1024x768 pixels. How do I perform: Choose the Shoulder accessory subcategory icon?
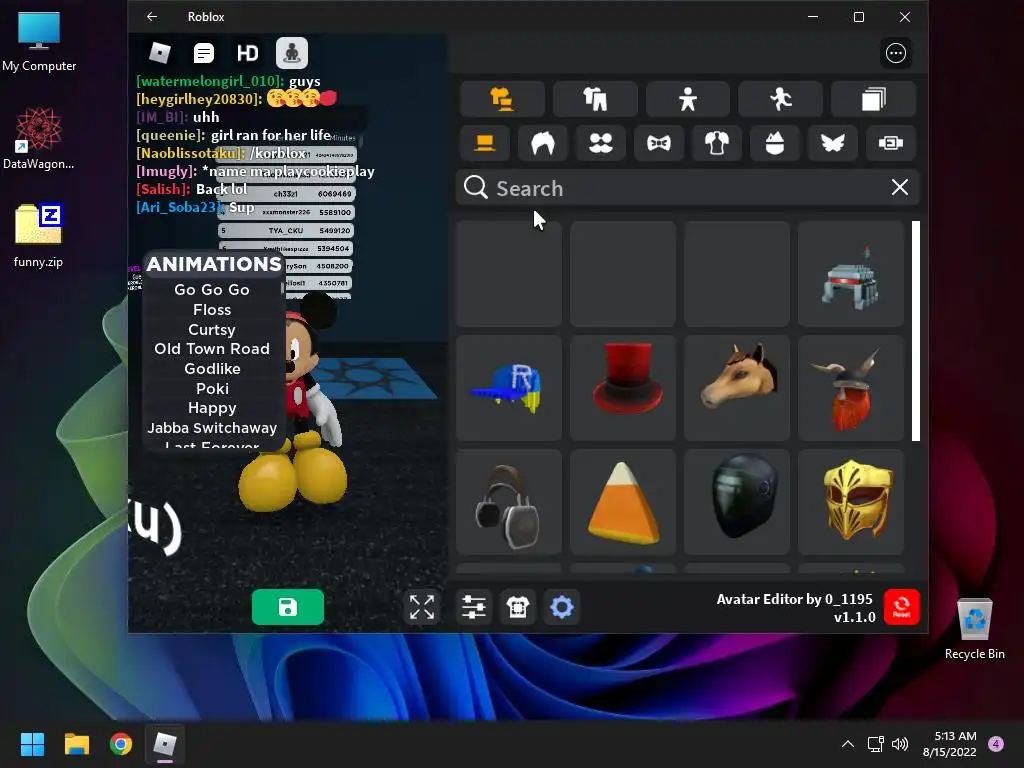716,143
